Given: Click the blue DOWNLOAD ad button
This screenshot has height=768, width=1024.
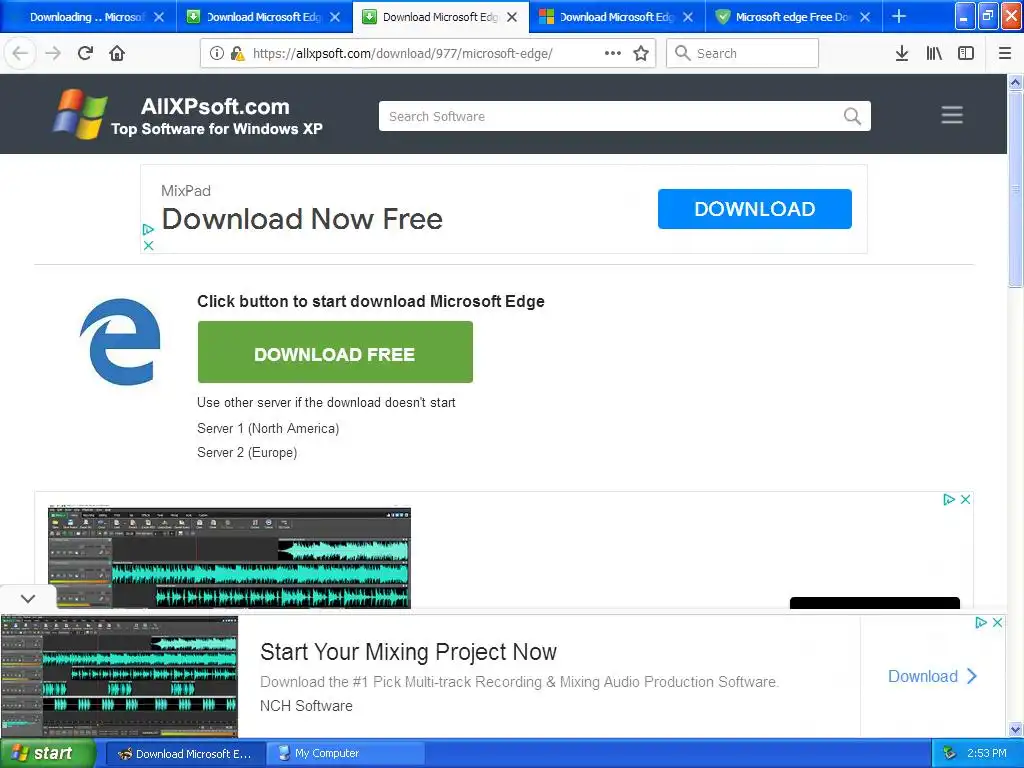Looking at the screenshot, I should (754, 209).
